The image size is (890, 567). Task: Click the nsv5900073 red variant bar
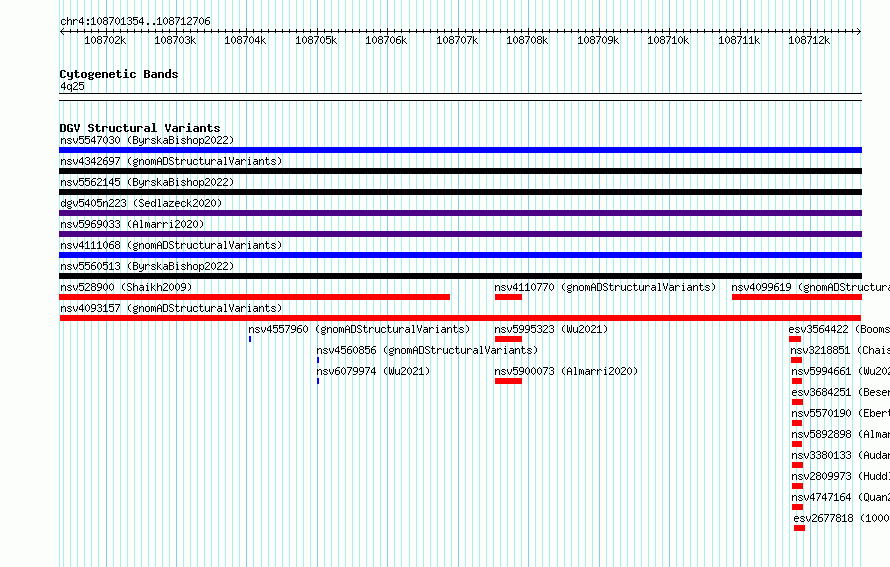click(x=508, y=381)
